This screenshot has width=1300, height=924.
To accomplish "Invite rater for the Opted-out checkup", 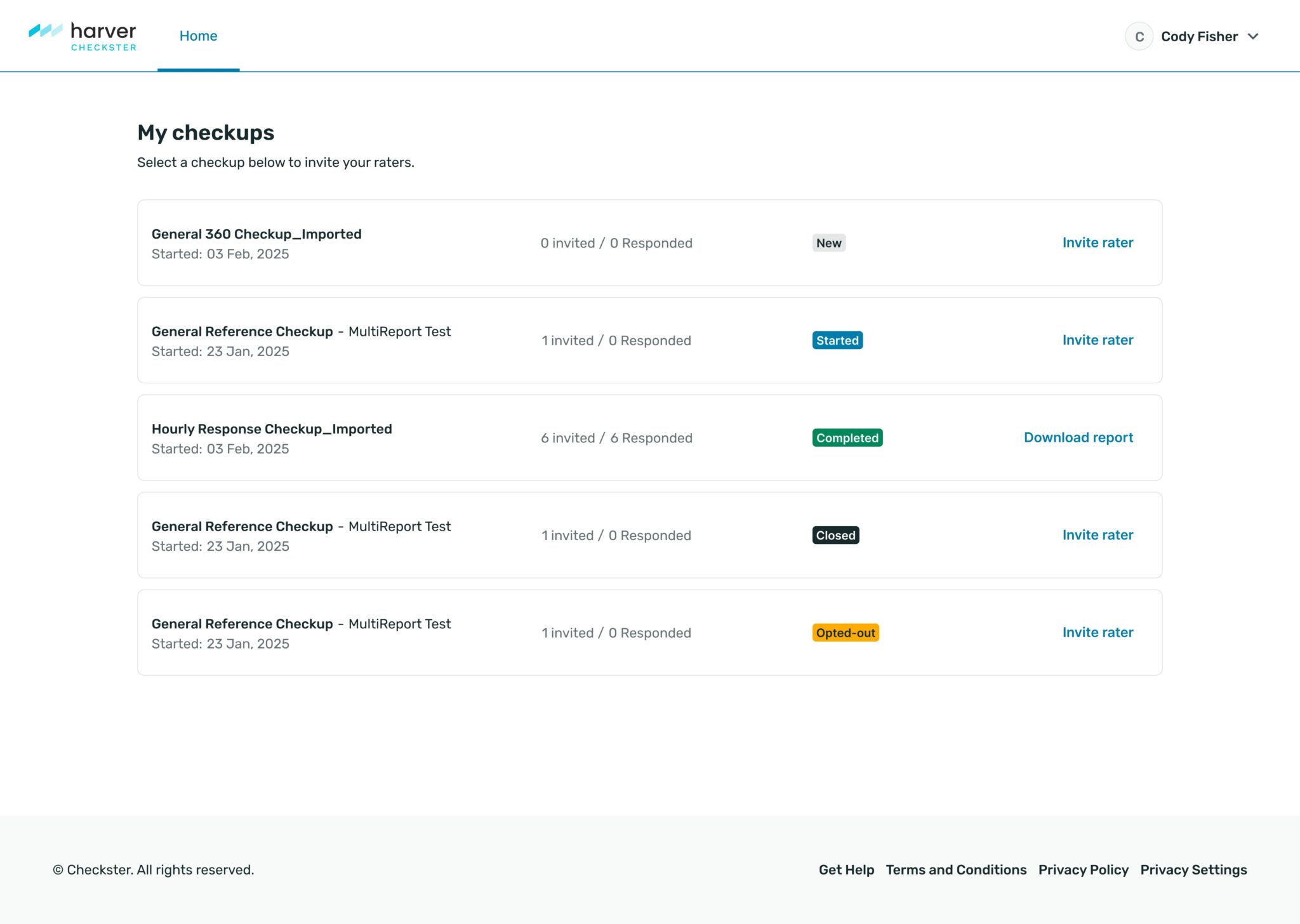I will (x=1098, y=632).
